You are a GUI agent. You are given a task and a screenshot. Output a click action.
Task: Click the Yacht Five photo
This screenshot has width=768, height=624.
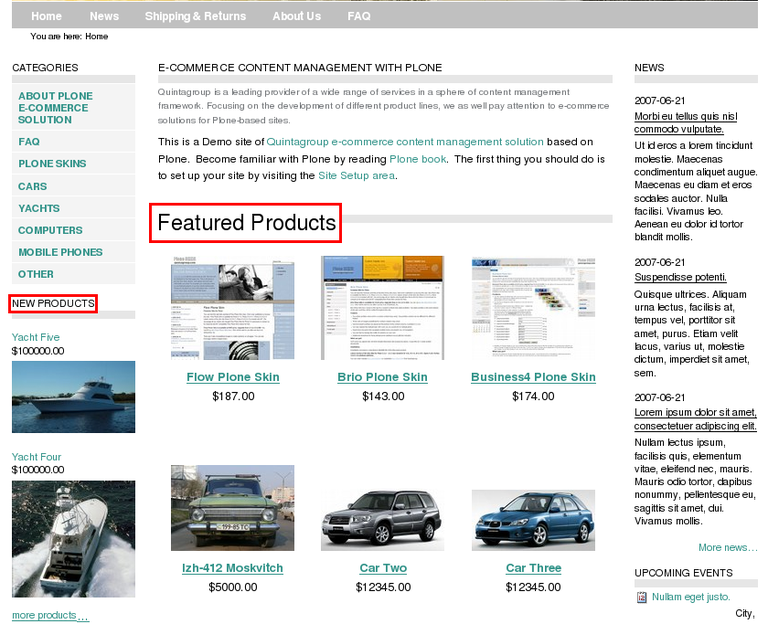[73, 397]
